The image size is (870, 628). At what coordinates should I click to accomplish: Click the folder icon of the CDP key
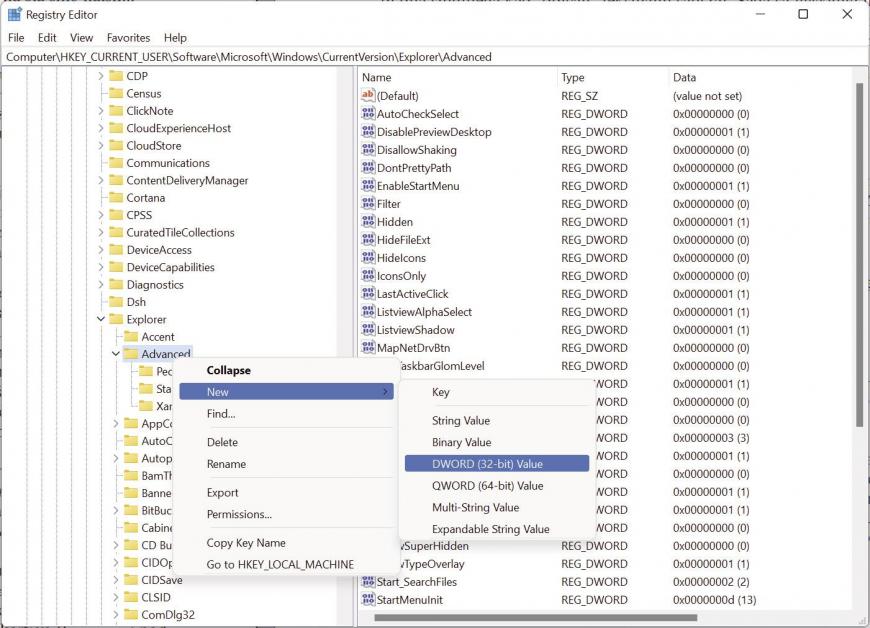click(116, 75)
